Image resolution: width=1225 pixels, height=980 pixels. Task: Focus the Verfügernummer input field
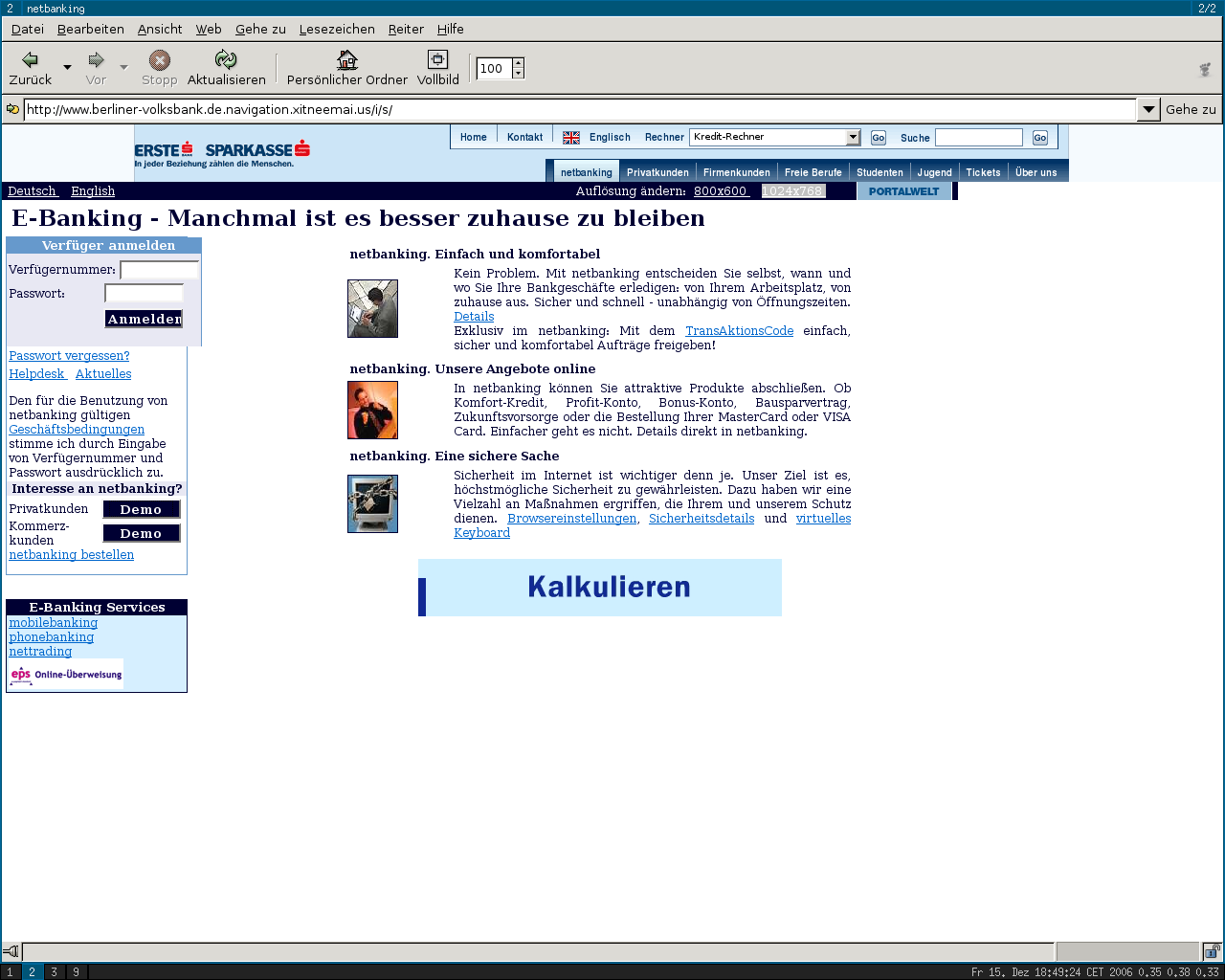159,270
